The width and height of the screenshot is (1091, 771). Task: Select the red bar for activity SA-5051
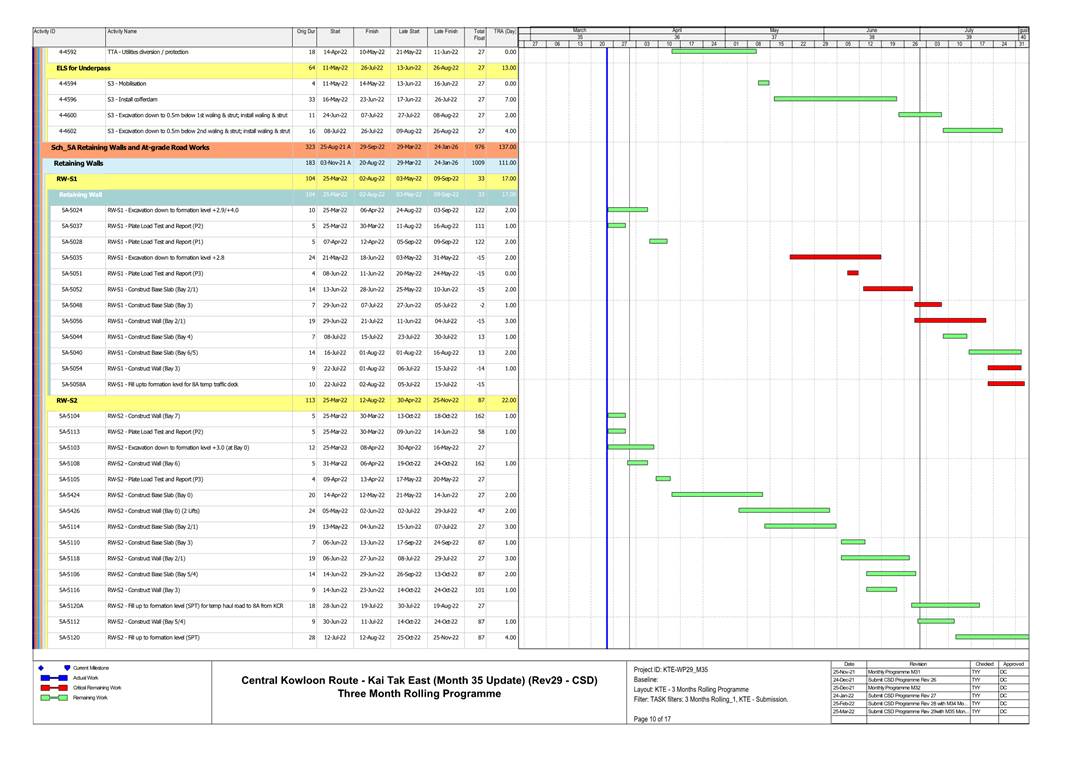852,273
